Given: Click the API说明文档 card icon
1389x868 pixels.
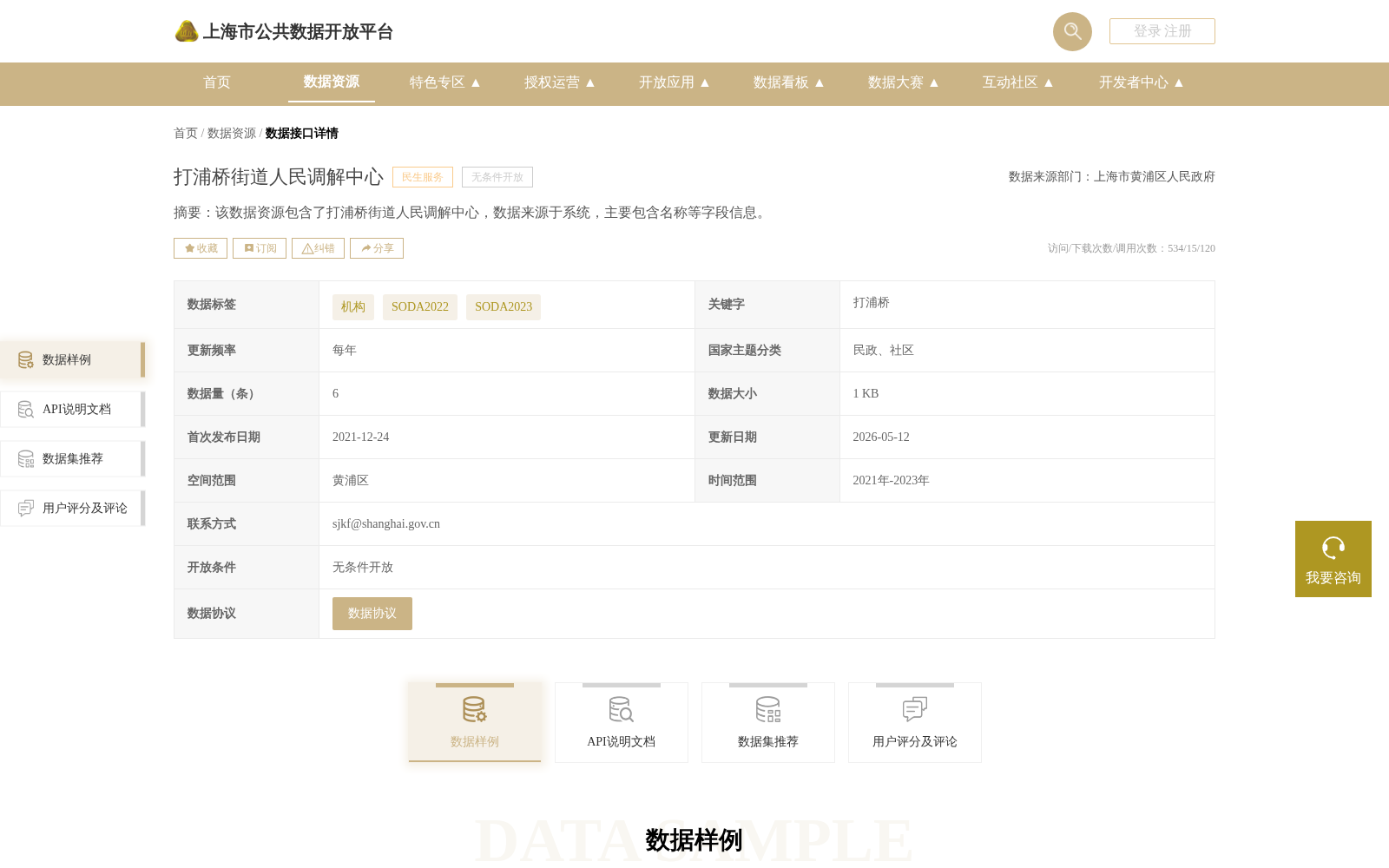Looking at the screenshot, I should 622,709.
